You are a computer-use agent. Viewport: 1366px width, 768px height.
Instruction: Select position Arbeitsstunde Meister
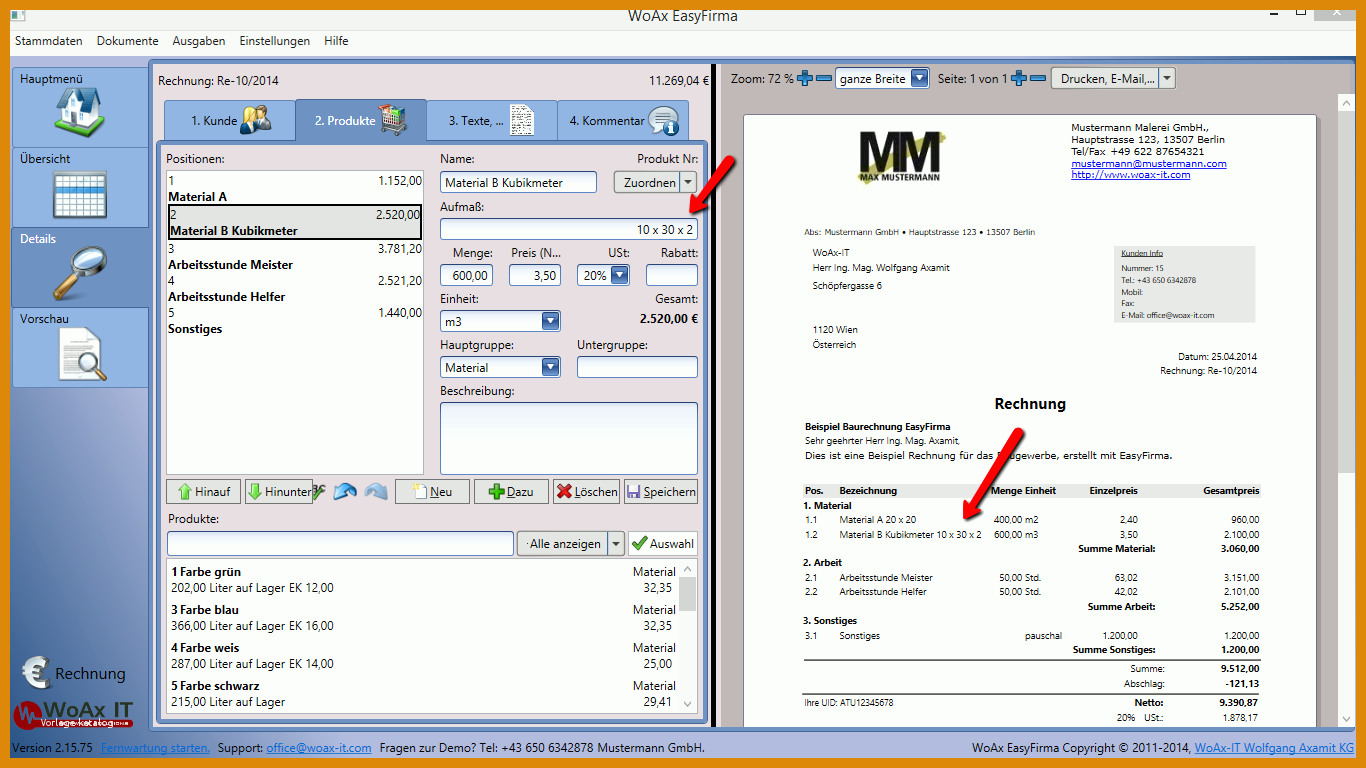(295, 256)
